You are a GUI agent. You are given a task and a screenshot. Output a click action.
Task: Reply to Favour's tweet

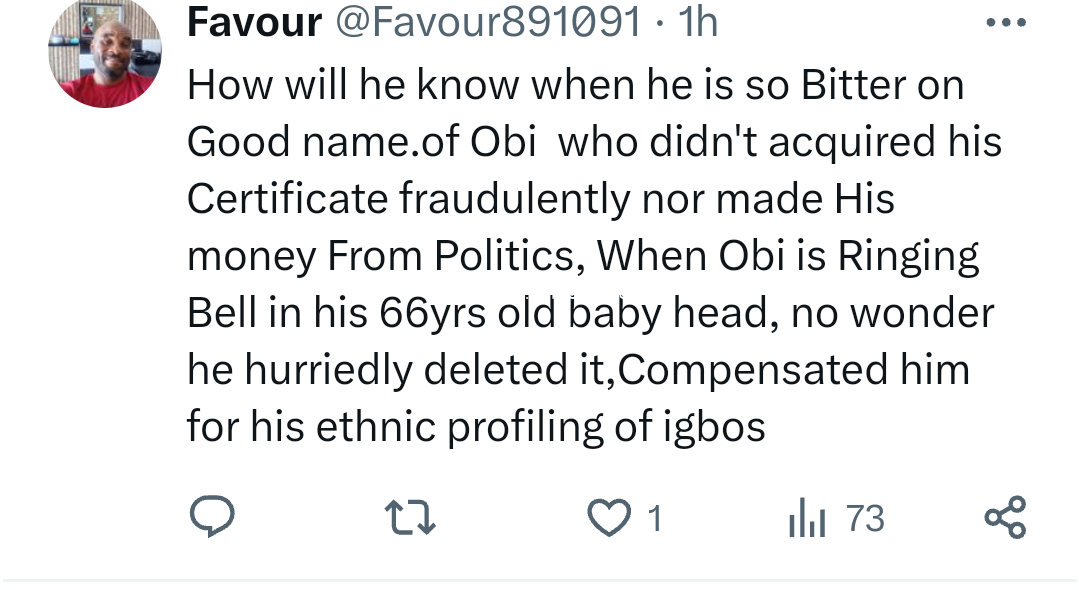[211, 519]
